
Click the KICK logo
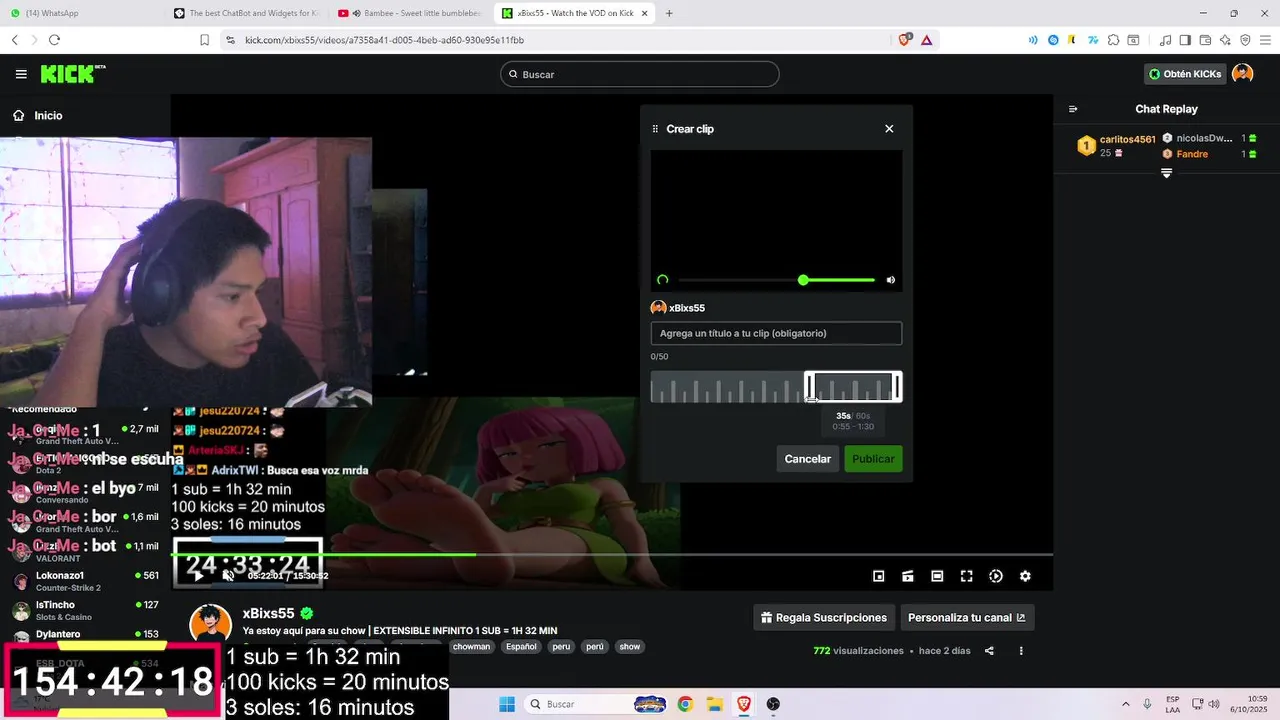coord(73,74)
